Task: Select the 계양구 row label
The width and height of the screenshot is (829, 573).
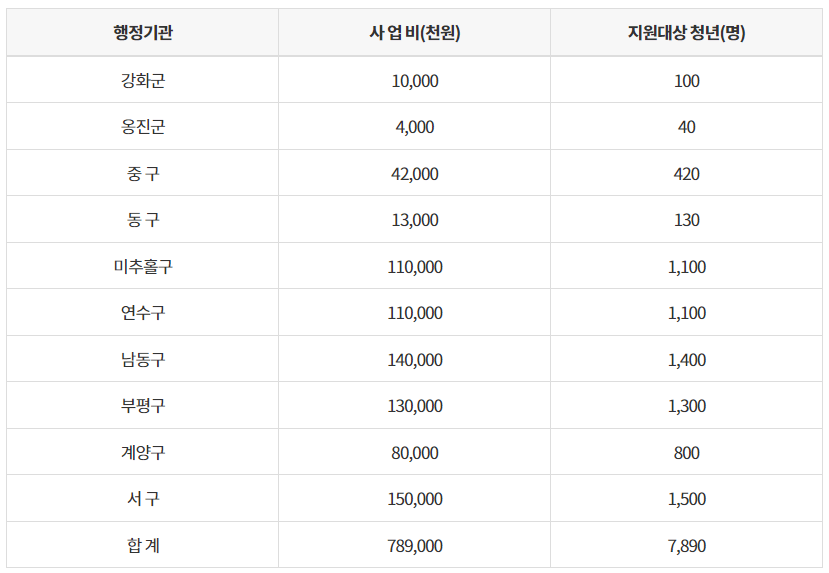Action: coord(143,452)
